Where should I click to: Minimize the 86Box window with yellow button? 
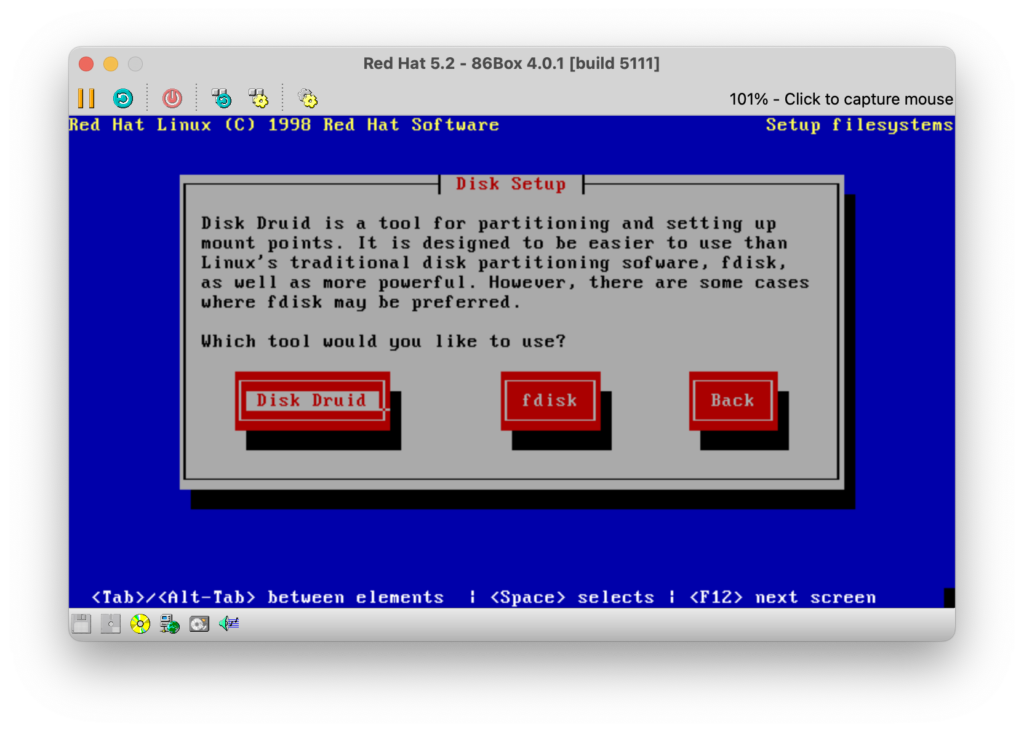click(111, 64)
